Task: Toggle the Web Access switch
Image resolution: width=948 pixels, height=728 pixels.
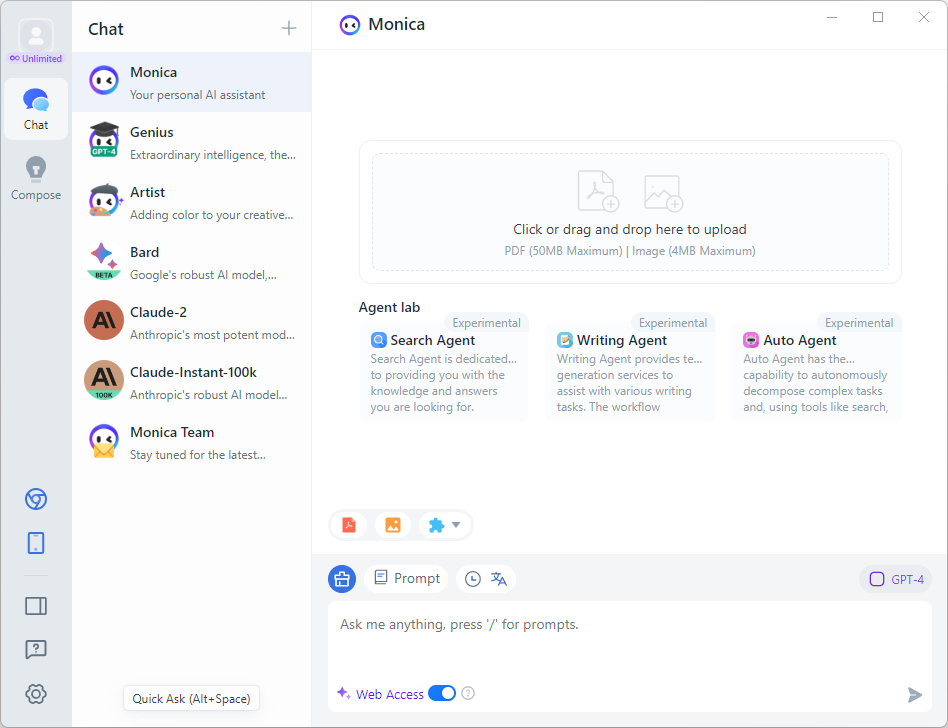Action: (442, 694)
